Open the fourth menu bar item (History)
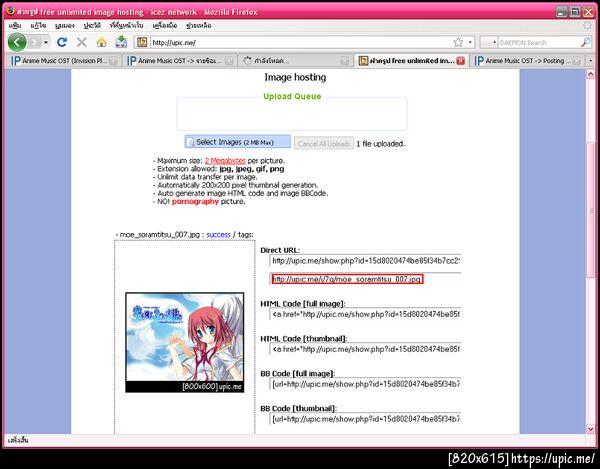Image resolution: width=600 pixels, height=469 pixels. pos(92,25)
